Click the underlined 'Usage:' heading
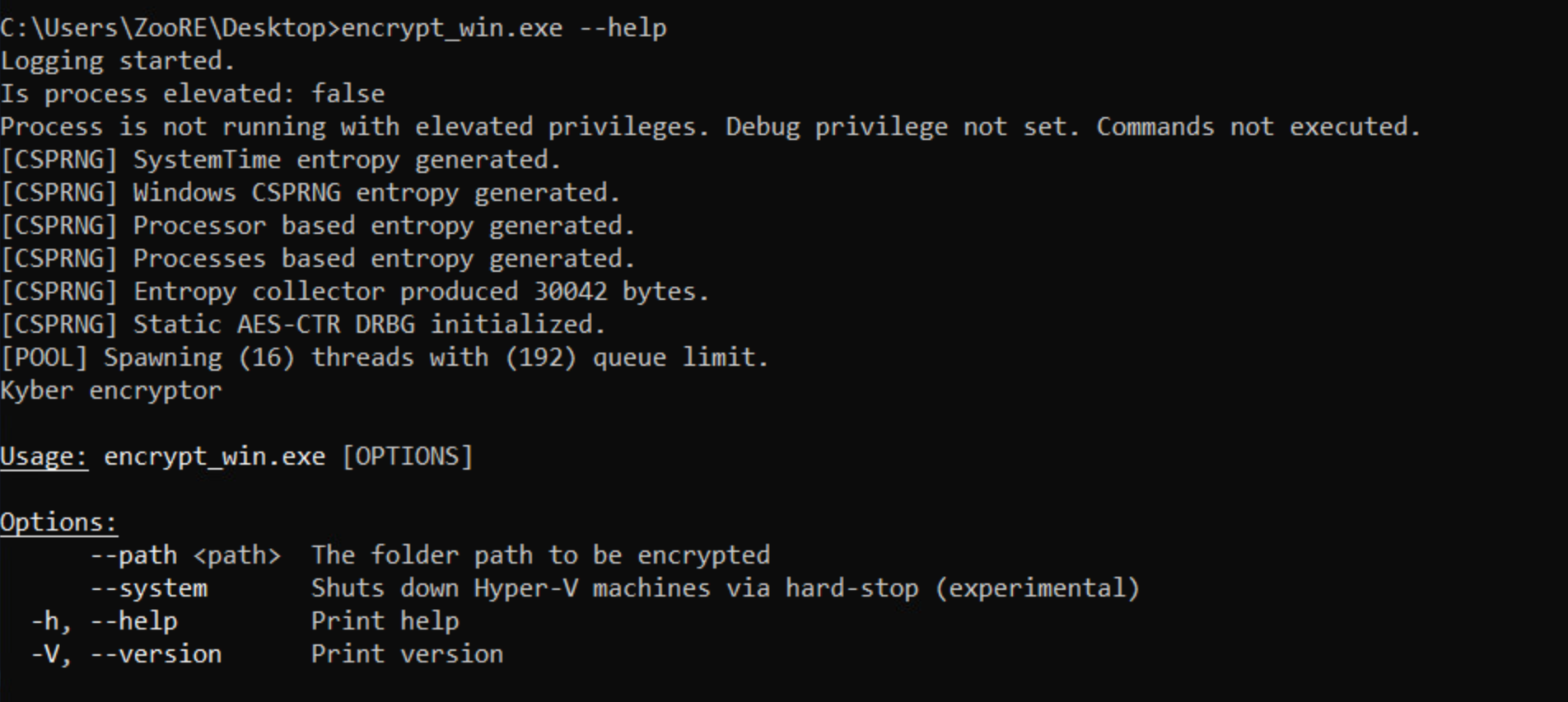Image resolution: width=1568 pixels, height=702 pixels. [x=44, y=456]
